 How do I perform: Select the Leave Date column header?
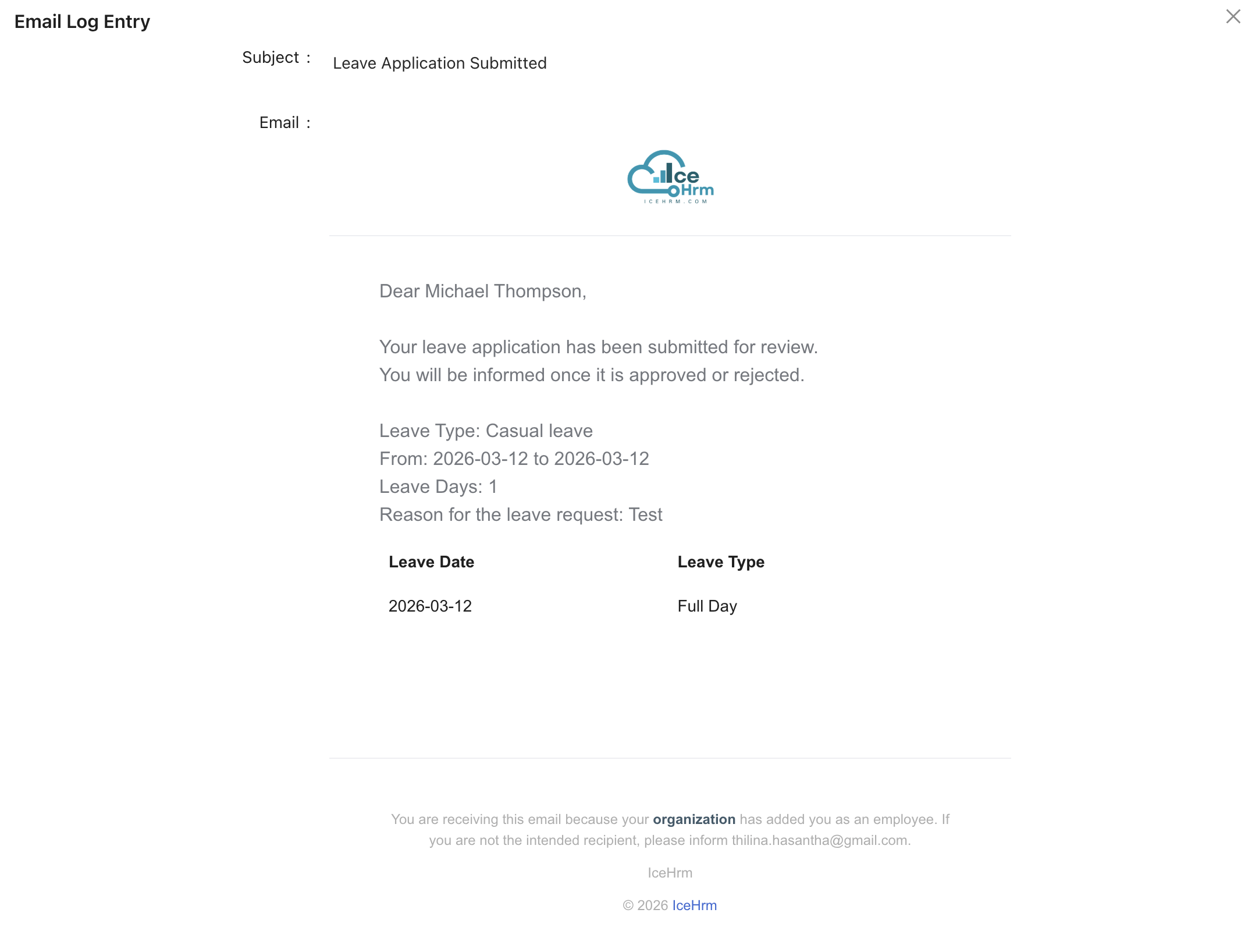tap(431, 562)
